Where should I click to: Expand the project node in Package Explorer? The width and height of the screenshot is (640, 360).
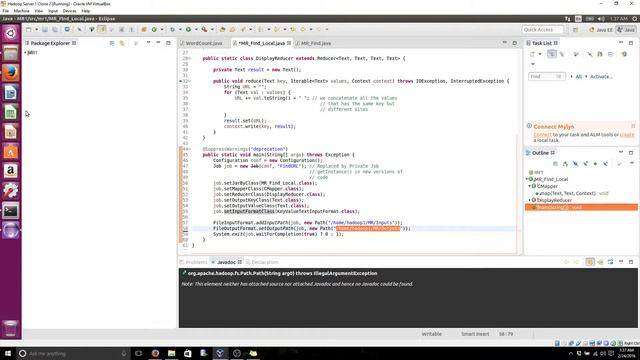(25, 52)
